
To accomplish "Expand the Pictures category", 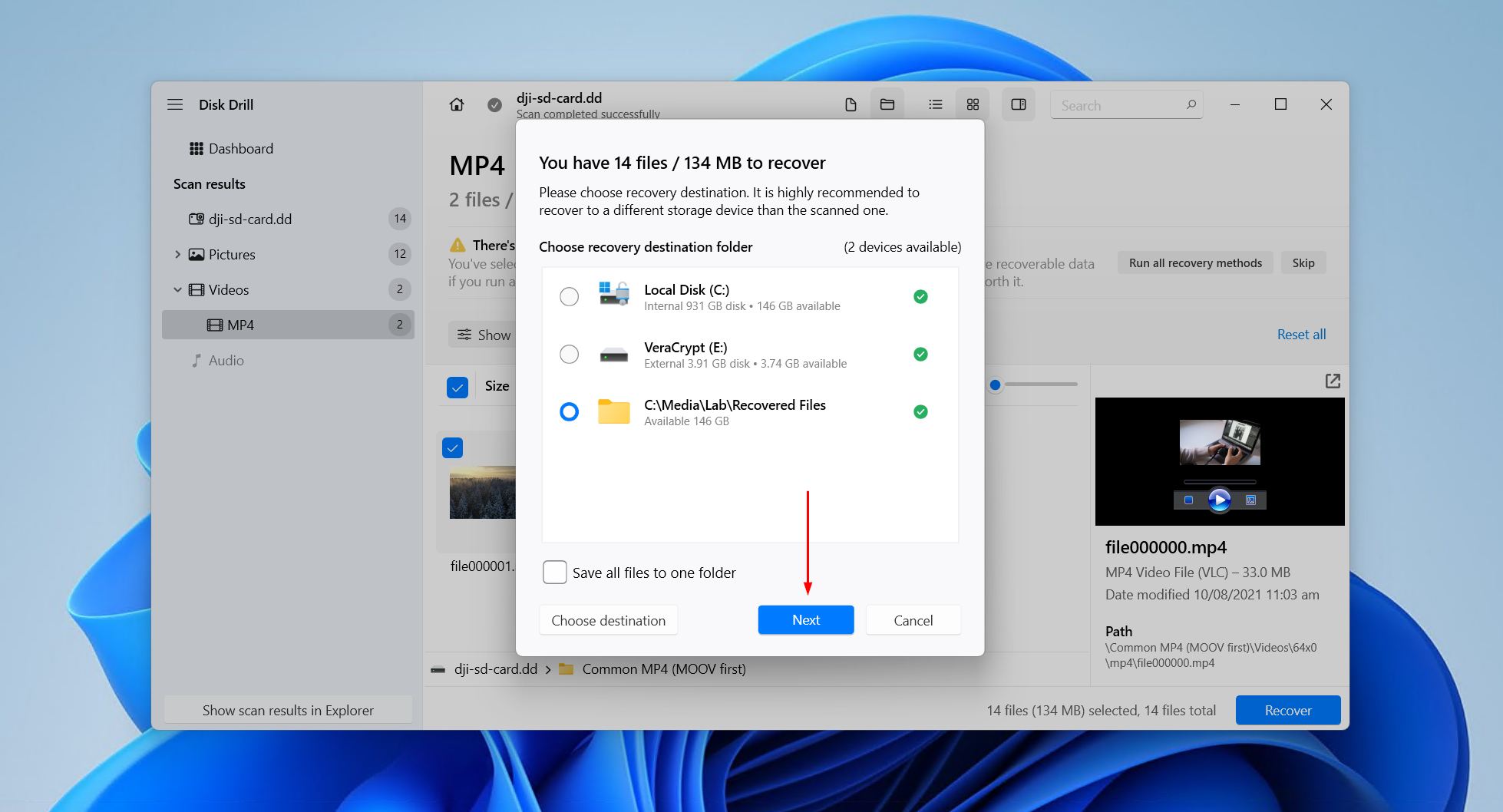I will click(178, 254).
